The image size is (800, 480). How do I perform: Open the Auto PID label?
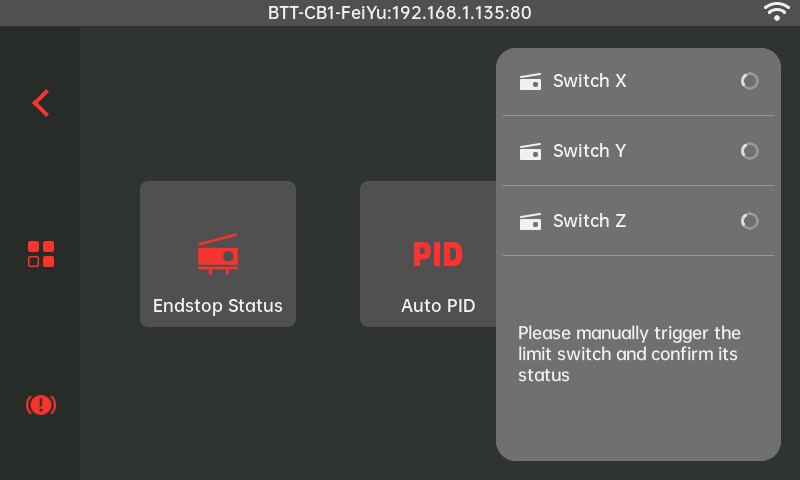pos(438,306)
